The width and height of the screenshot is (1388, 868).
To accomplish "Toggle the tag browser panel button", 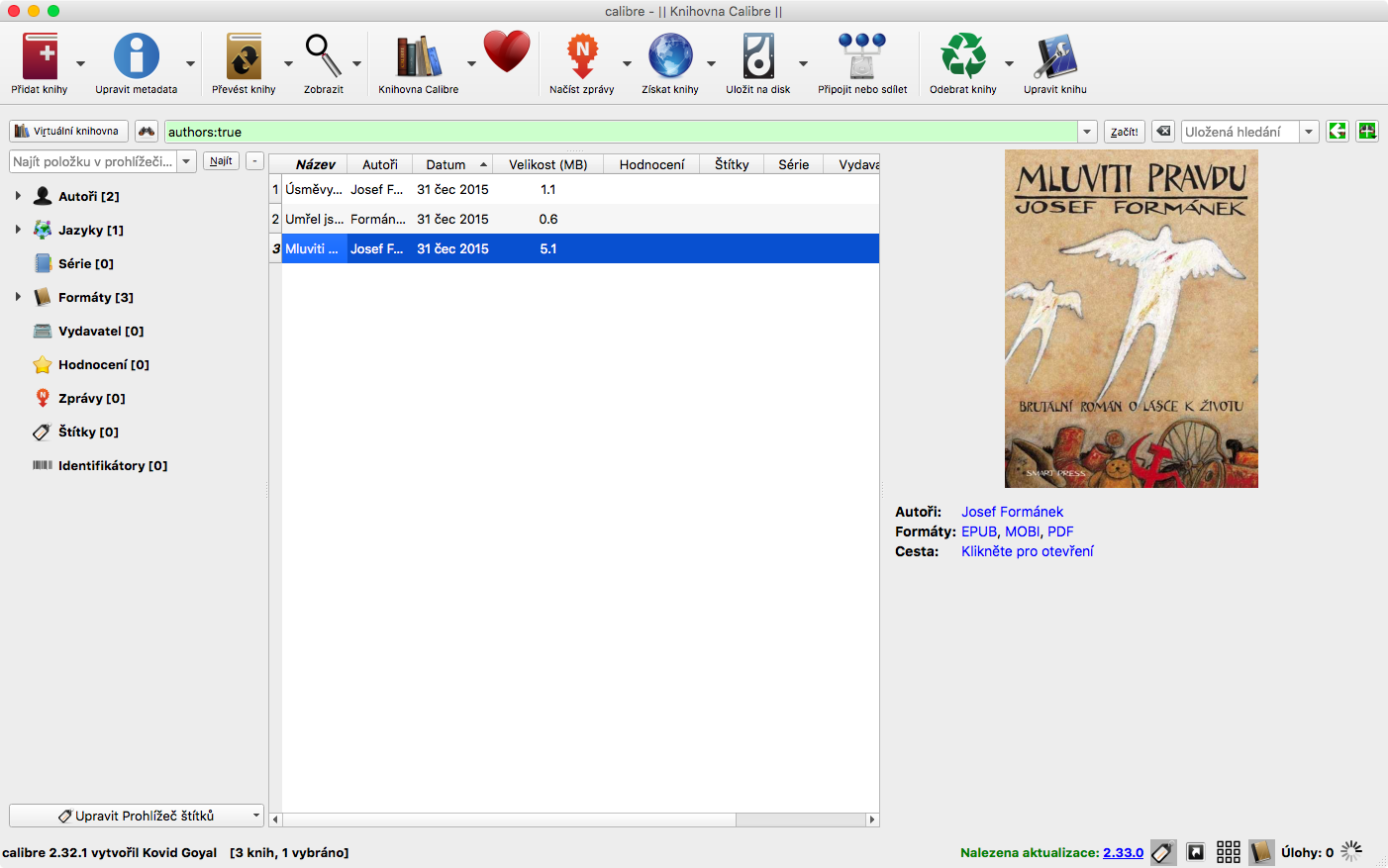I will pos(1163,852).
